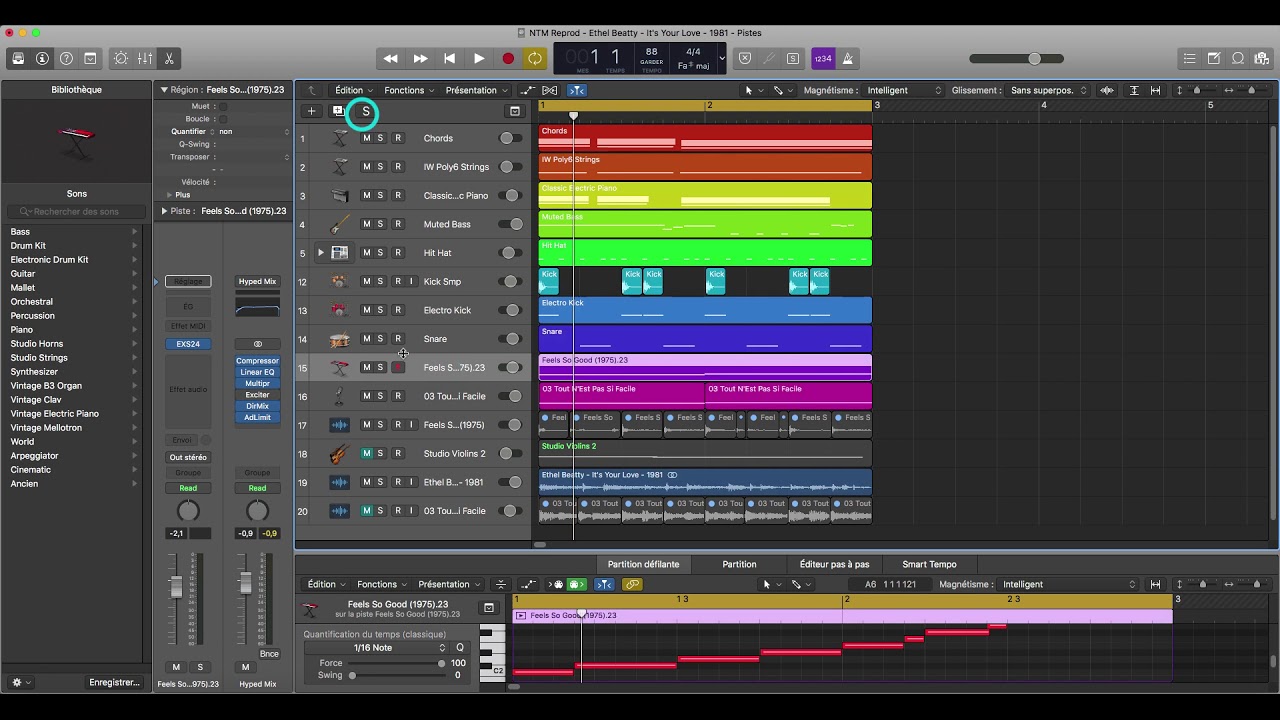Open the Loop Browser icon
The height and width of the screenshot is (720, 1280).
tap(1238, 59)
